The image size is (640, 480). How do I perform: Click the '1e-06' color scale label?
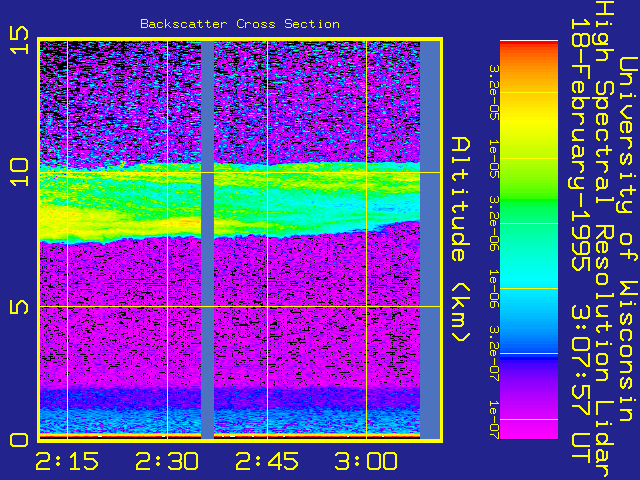[494, 289]
